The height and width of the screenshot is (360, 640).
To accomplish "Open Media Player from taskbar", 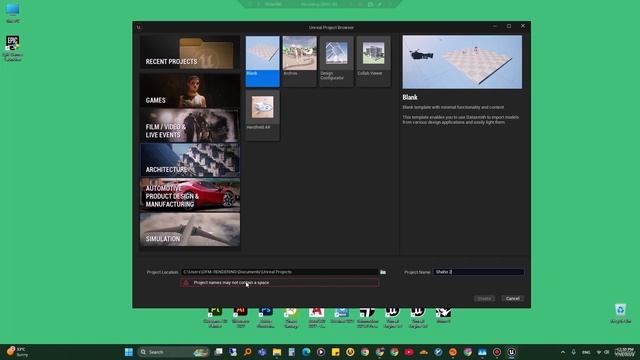I will [321, 352].
